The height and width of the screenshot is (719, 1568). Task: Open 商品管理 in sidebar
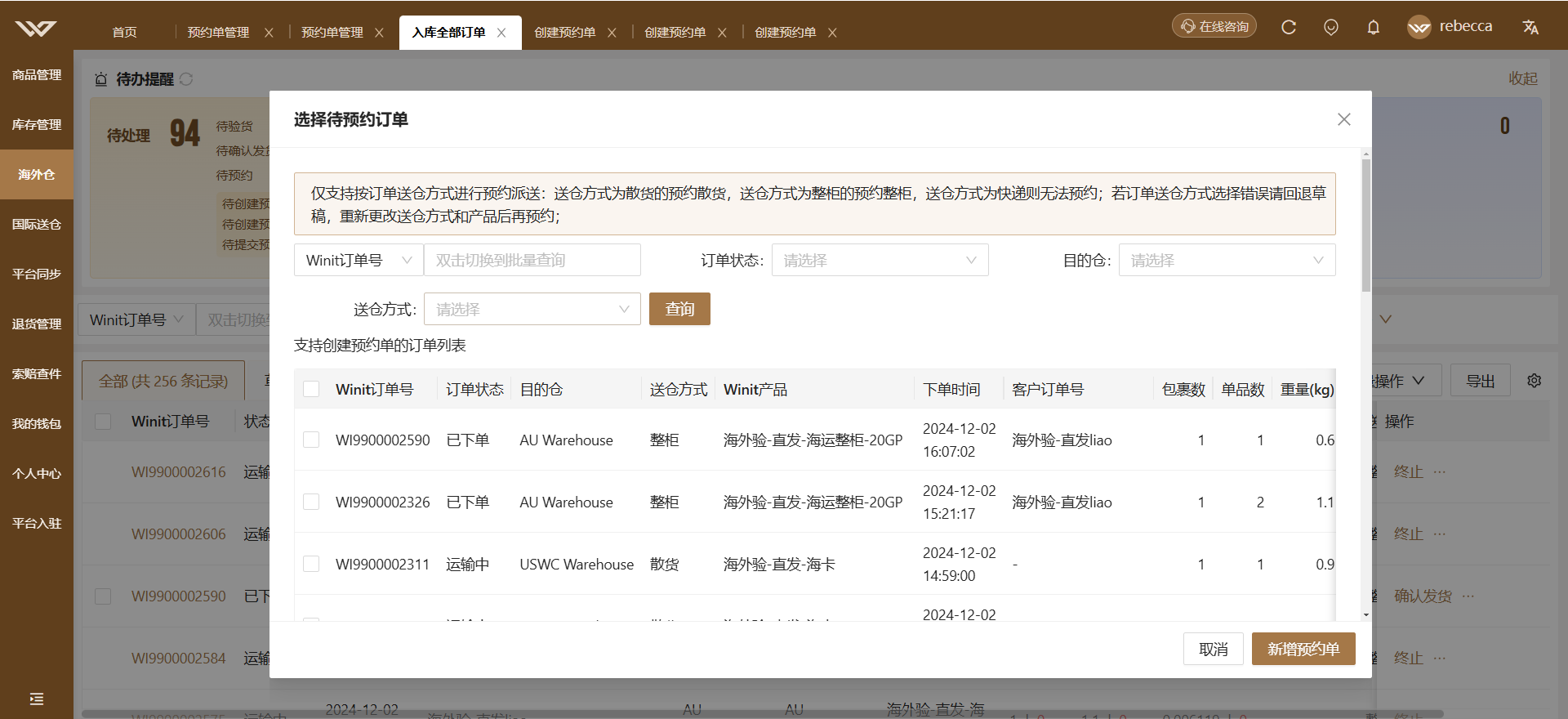click(37, 75)
